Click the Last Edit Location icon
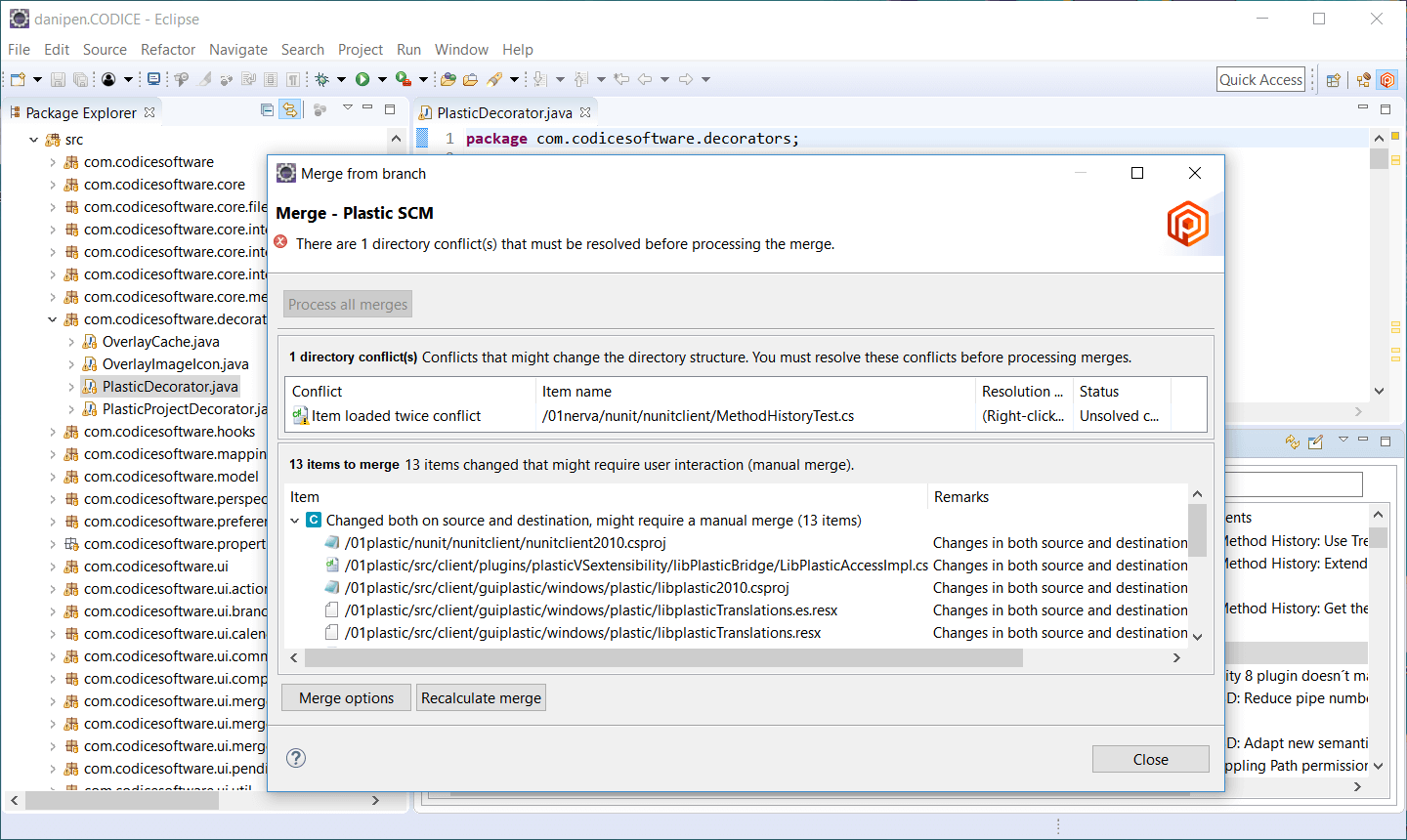1407x840 pixels. click(621, 79)
